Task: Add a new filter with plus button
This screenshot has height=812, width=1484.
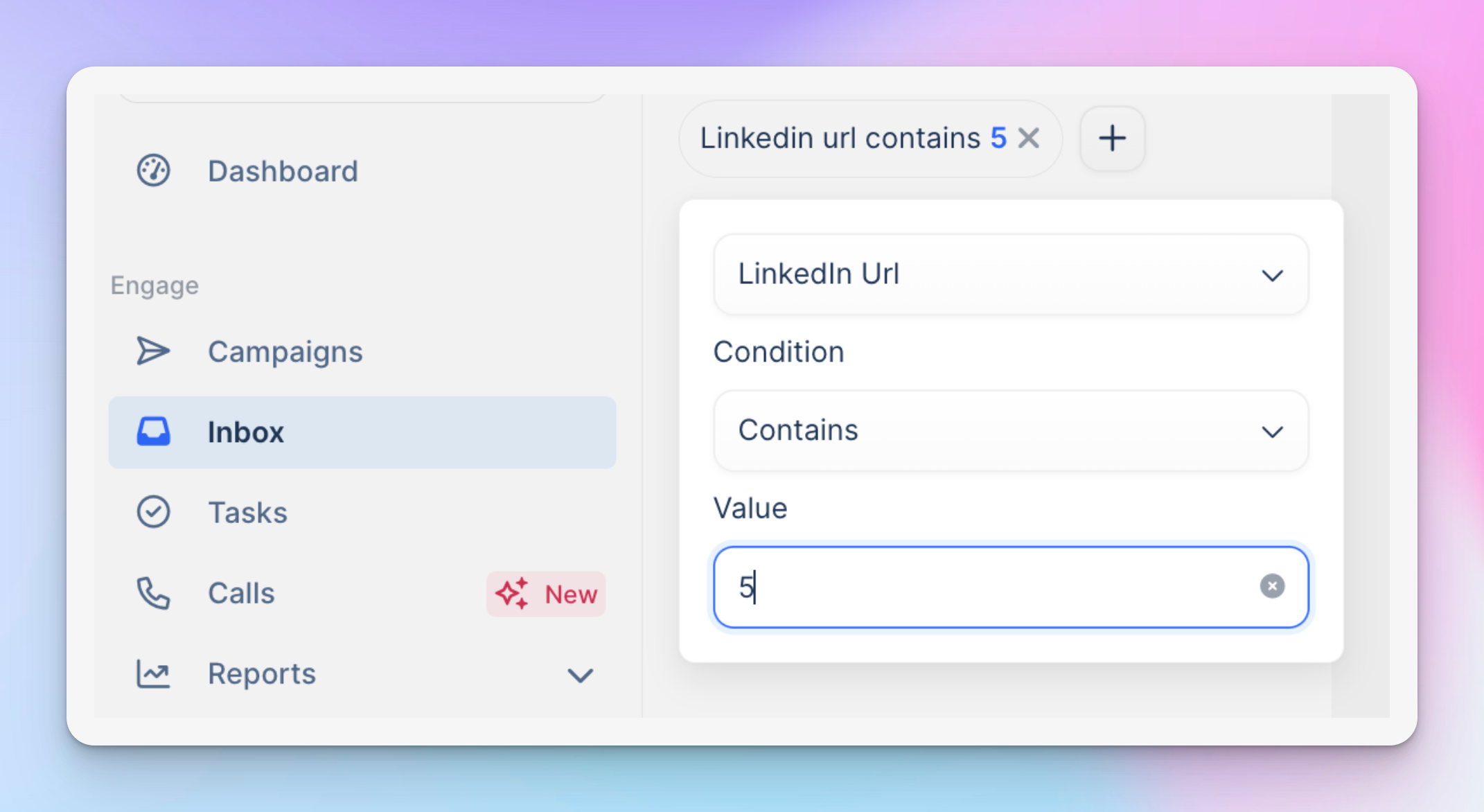Action: (x=1113, y=138)
